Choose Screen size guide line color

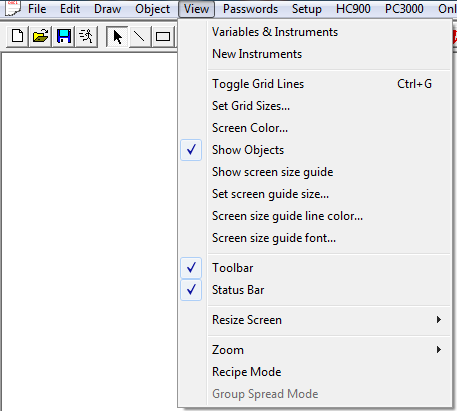point(315,216)
